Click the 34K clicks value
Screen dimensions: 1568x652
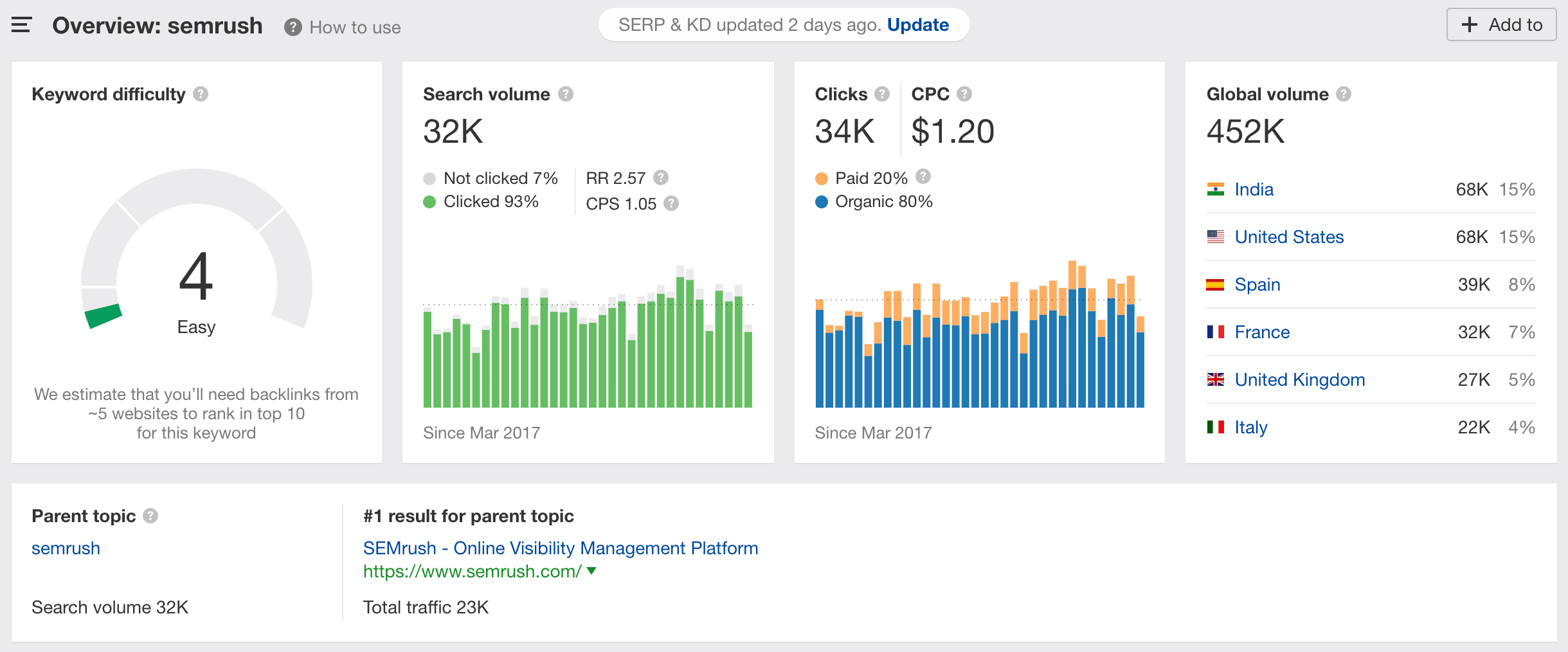[x=845, y=132]
